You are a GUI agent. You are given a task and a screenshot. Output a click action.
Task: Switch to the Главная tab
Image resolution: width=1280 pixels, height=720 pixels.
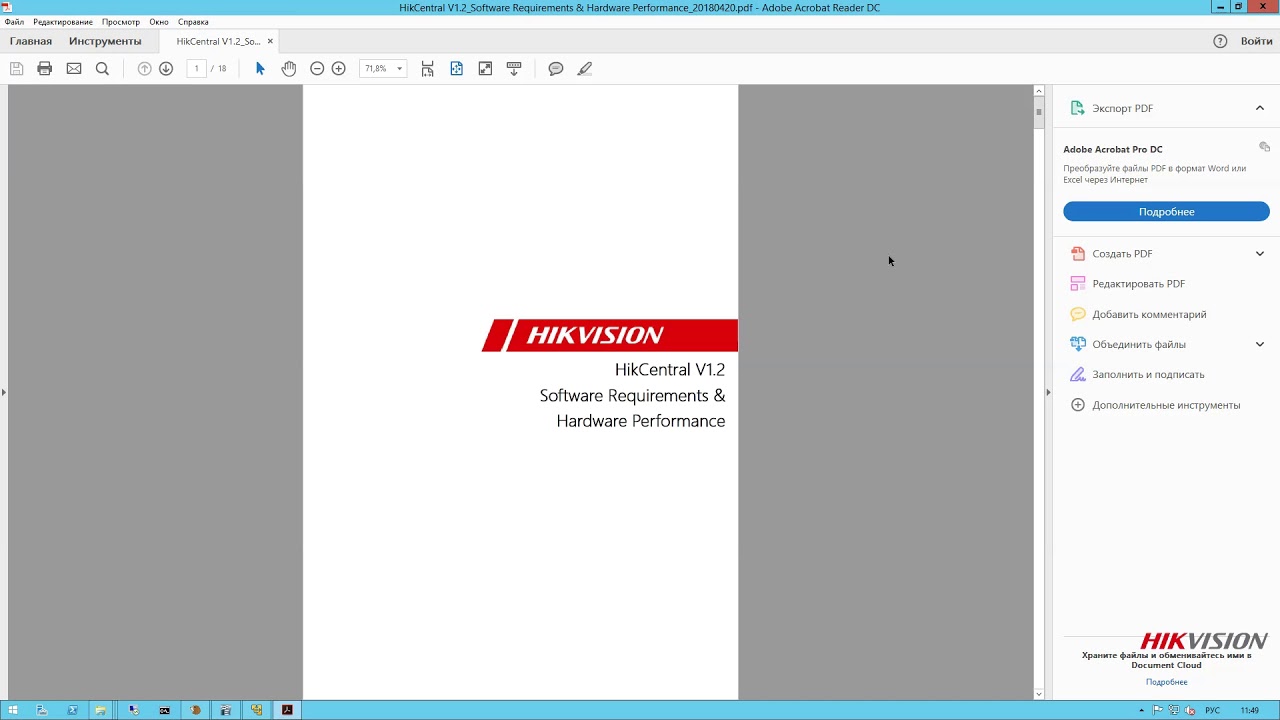click(x=31, y=41)
